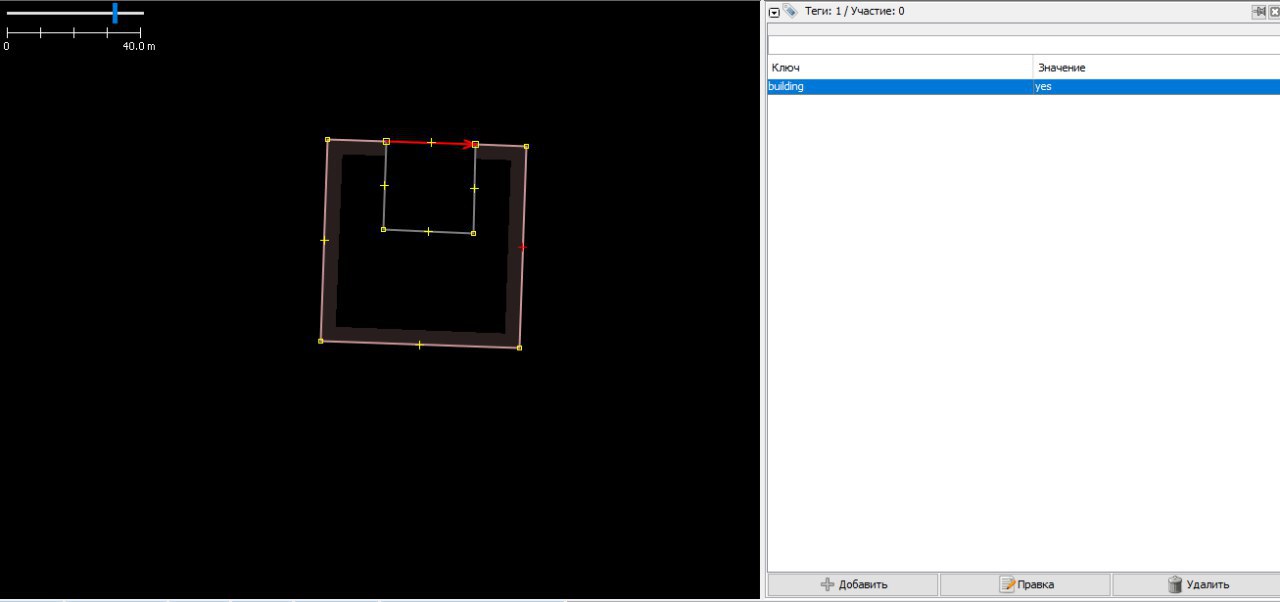Click the red midpoint cross on the right edge
Viewport: 1280px width, 602px height.
point(522,246)
